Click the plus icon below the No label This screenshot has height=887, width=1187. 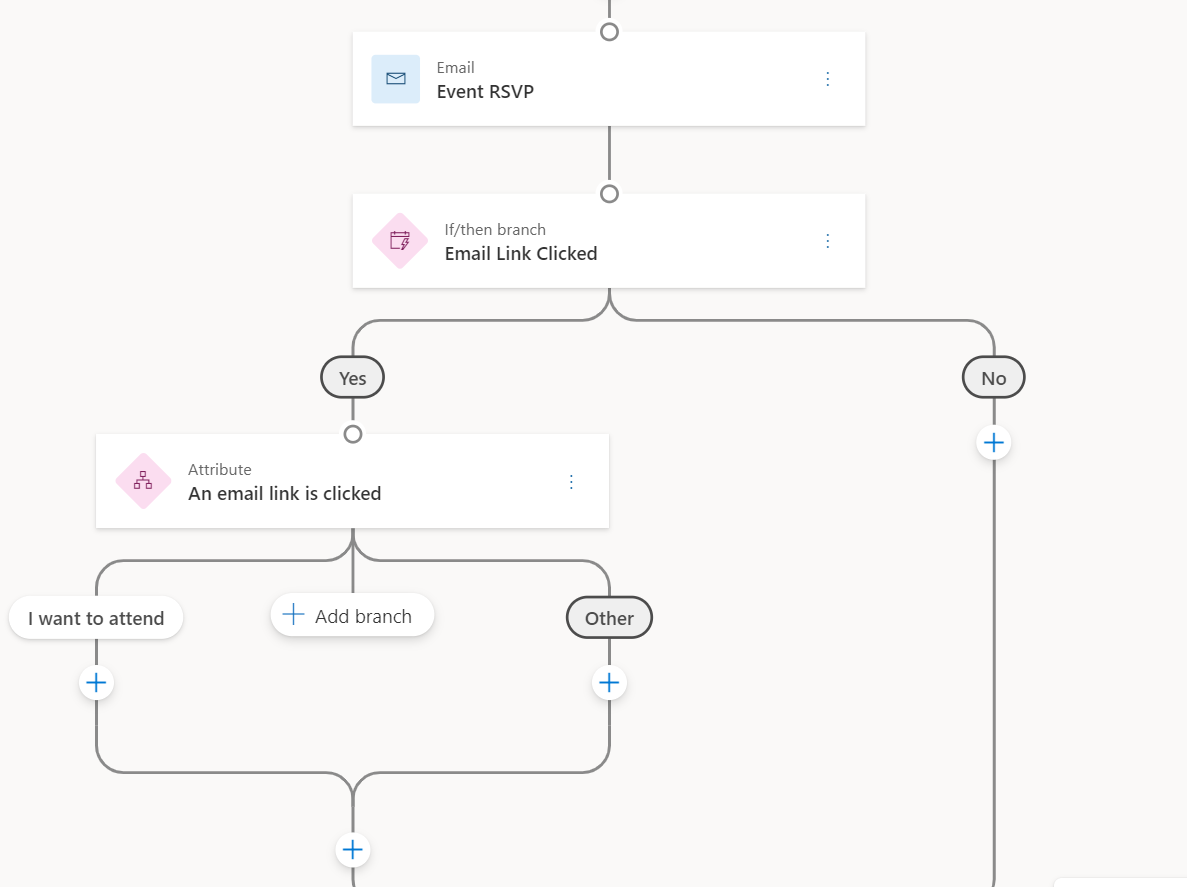[x=993, y=441]
